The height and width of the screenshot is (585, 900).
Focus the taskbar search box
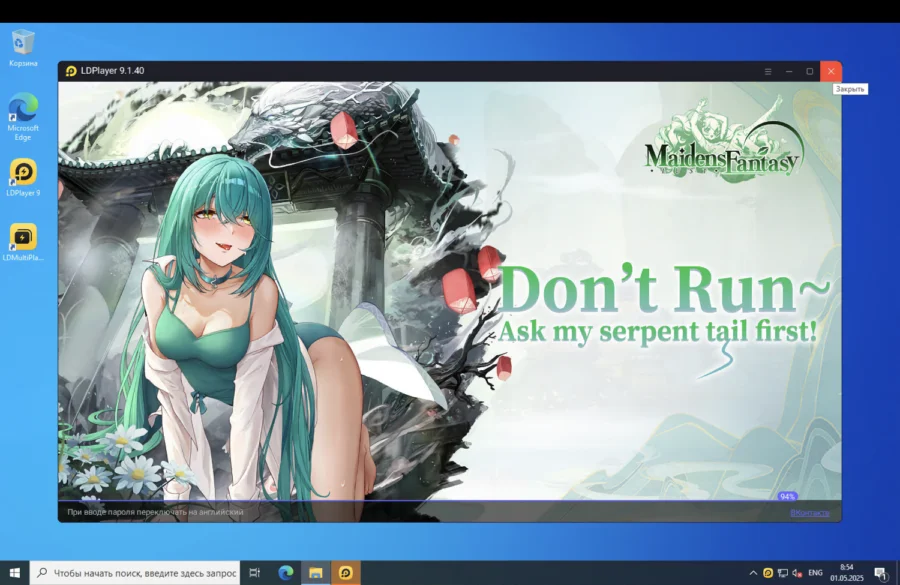point(135,572)
